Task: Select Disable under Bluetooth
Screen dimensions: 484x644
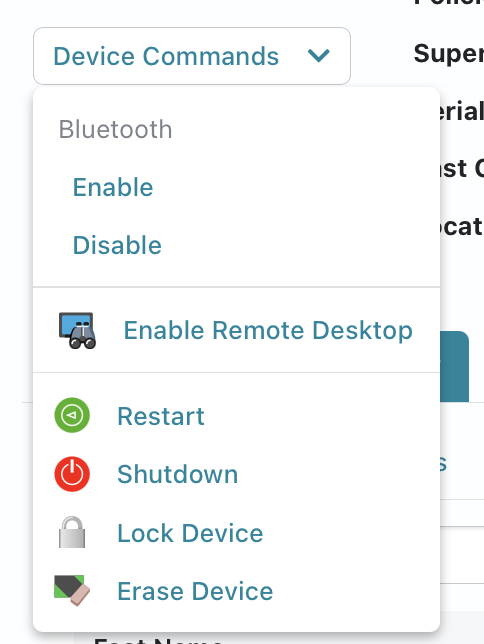Action: coord(117,245)
